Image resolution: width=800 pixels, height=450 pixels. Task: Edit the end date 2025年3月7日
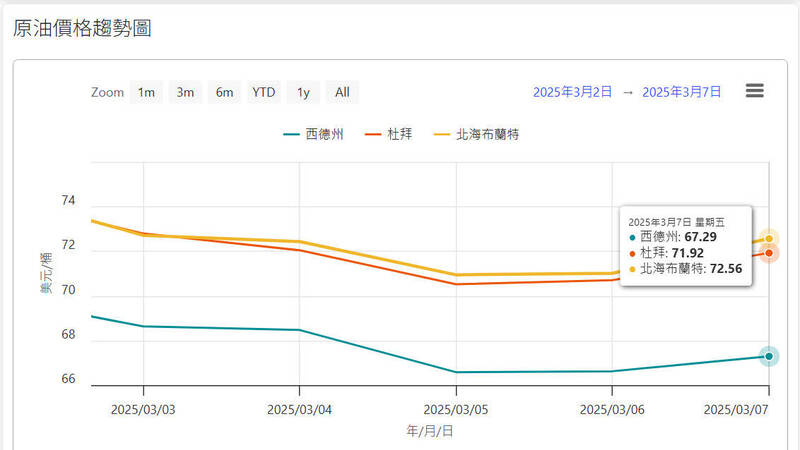(681, 92)
